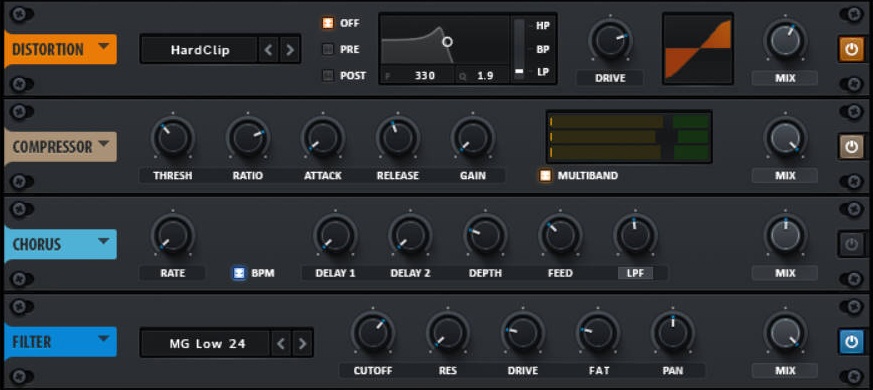Enable the Chorus effect power button
This screenshot has width=873, height=390.
click(x=851, y=244)
